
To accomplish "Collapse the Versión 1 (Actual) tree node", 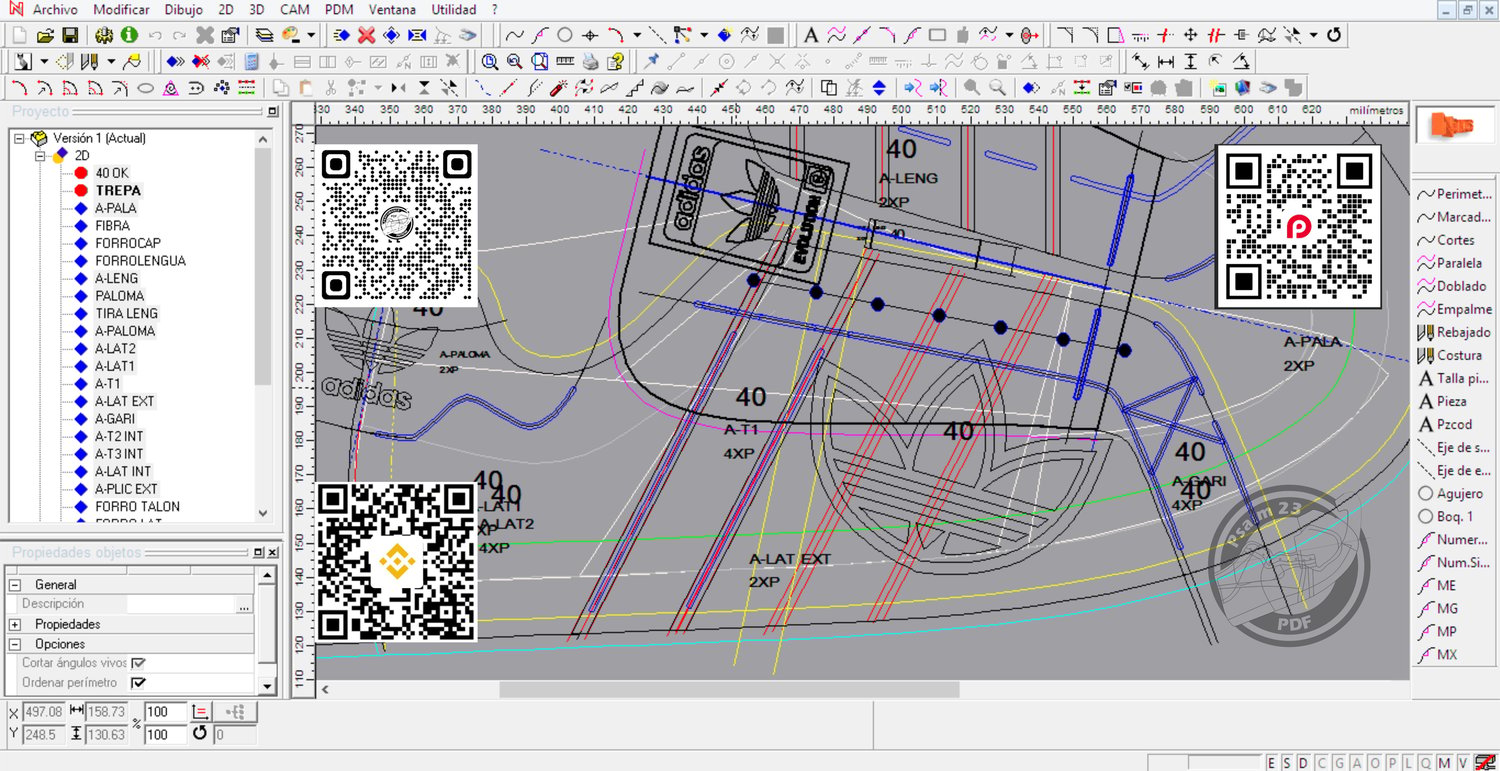I will (x=19, y=138).
